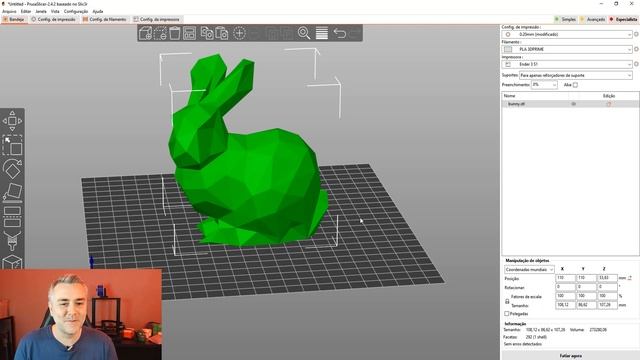Viewport: 640px width, 360px height.
Task: Open the Suportes dropdown
Action: tap(576, 76)
